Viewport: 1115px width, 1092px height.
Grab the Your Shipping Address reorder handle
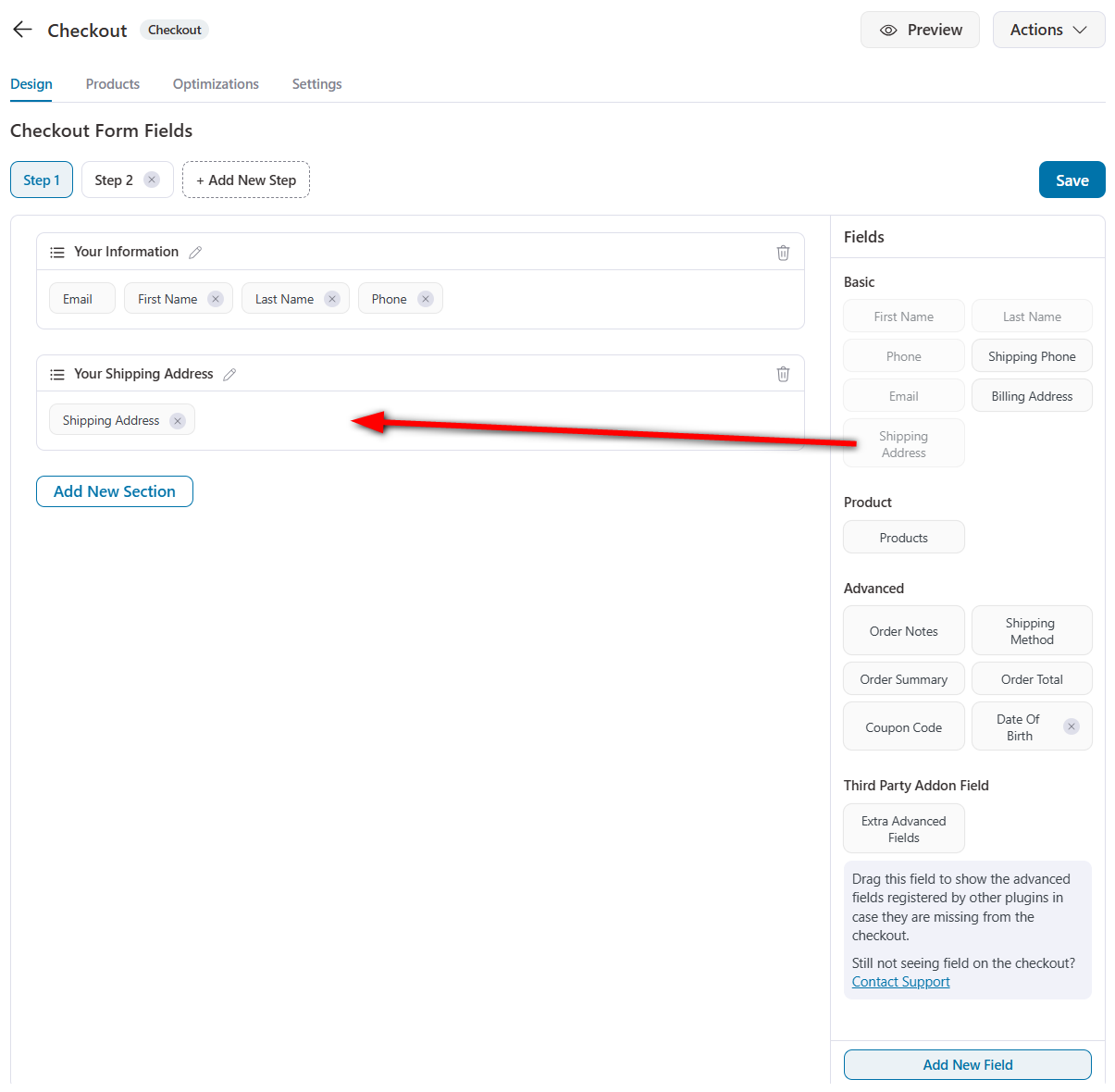pos(57,374)
